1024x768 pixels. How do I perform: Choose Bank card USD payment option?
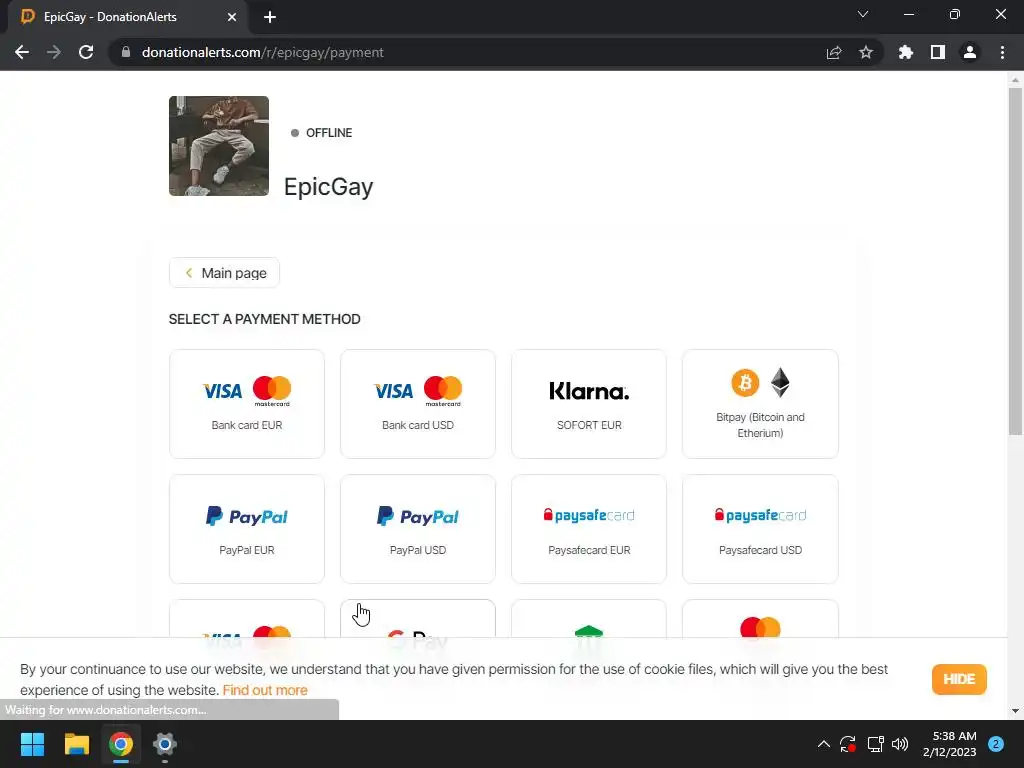pos(418,404)
